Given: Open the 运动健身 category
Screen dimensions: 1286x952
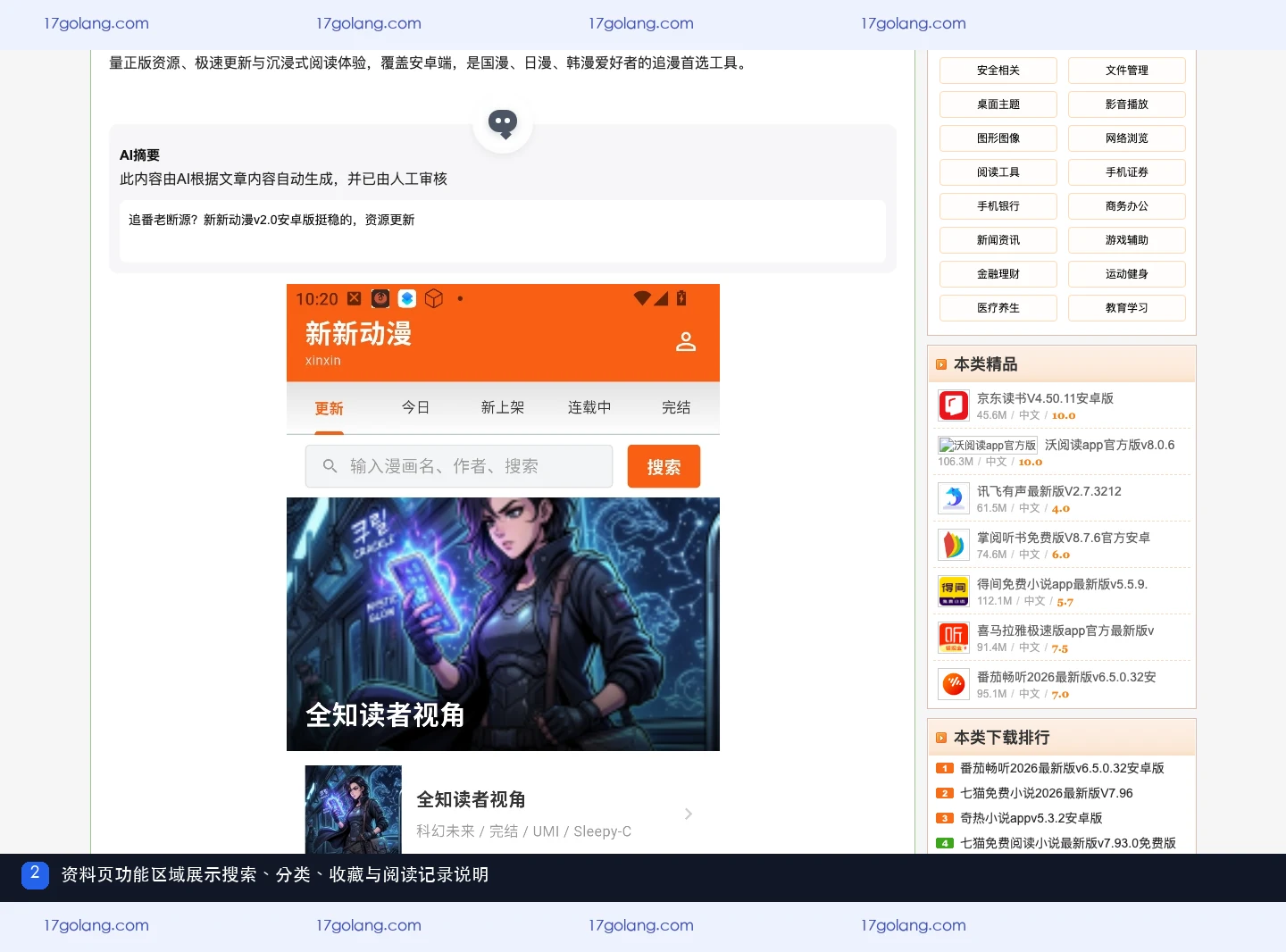Looking at the screenshot, I should pyautogui.click(x=1127, y=274).
